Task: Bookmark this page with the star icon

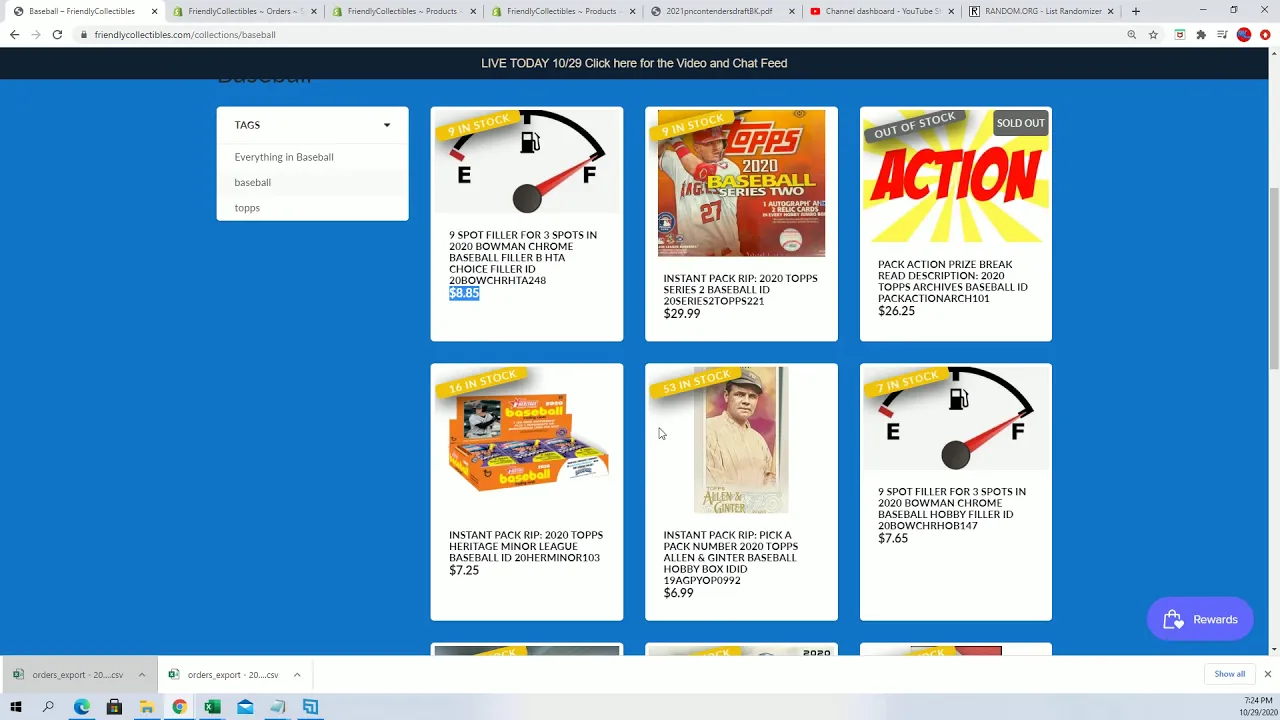Action: [1153, 34]
